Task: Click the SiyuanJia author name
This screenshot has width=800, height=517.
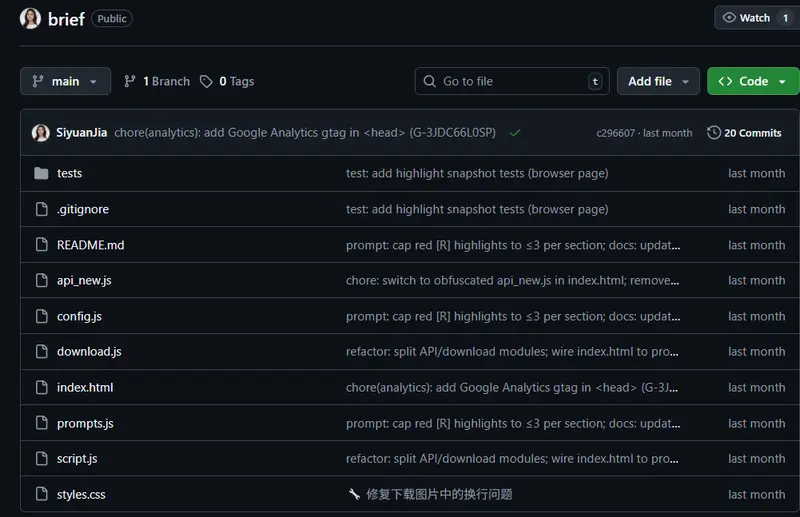Action: tap(82, 133)
